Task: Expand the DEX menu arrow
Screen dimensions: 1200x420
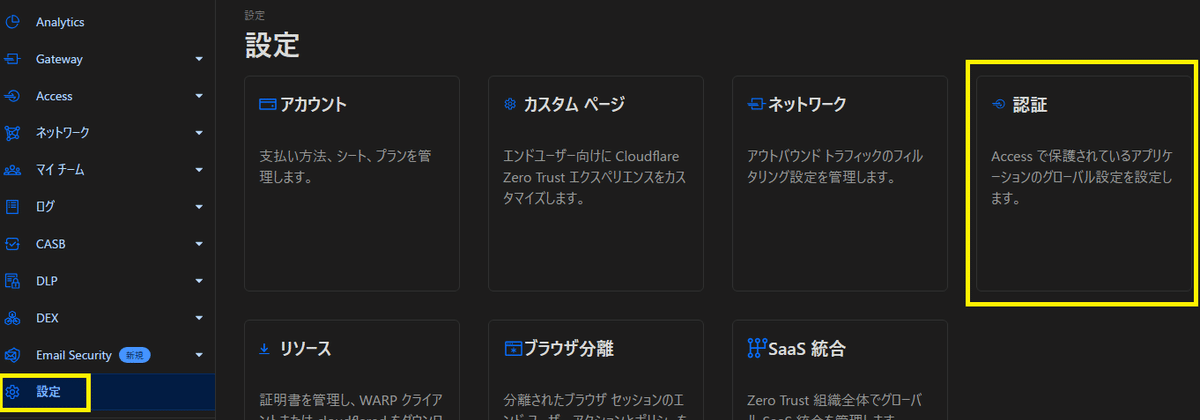Action: [x=199, y=318]
